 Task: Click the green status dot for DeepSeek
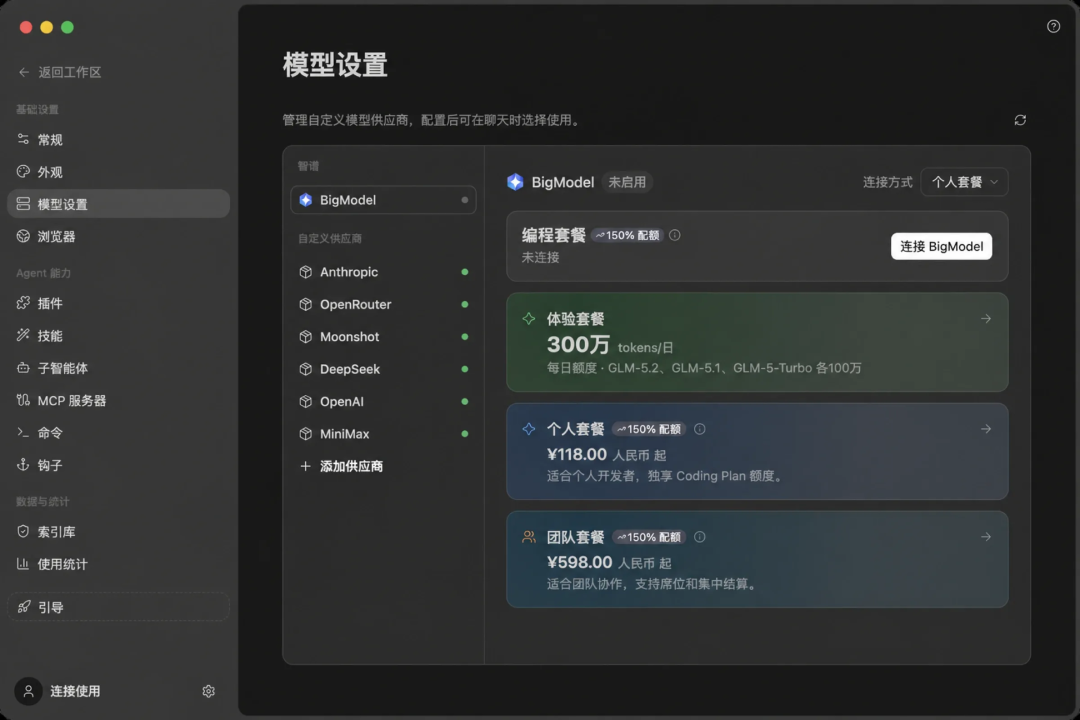465,369
